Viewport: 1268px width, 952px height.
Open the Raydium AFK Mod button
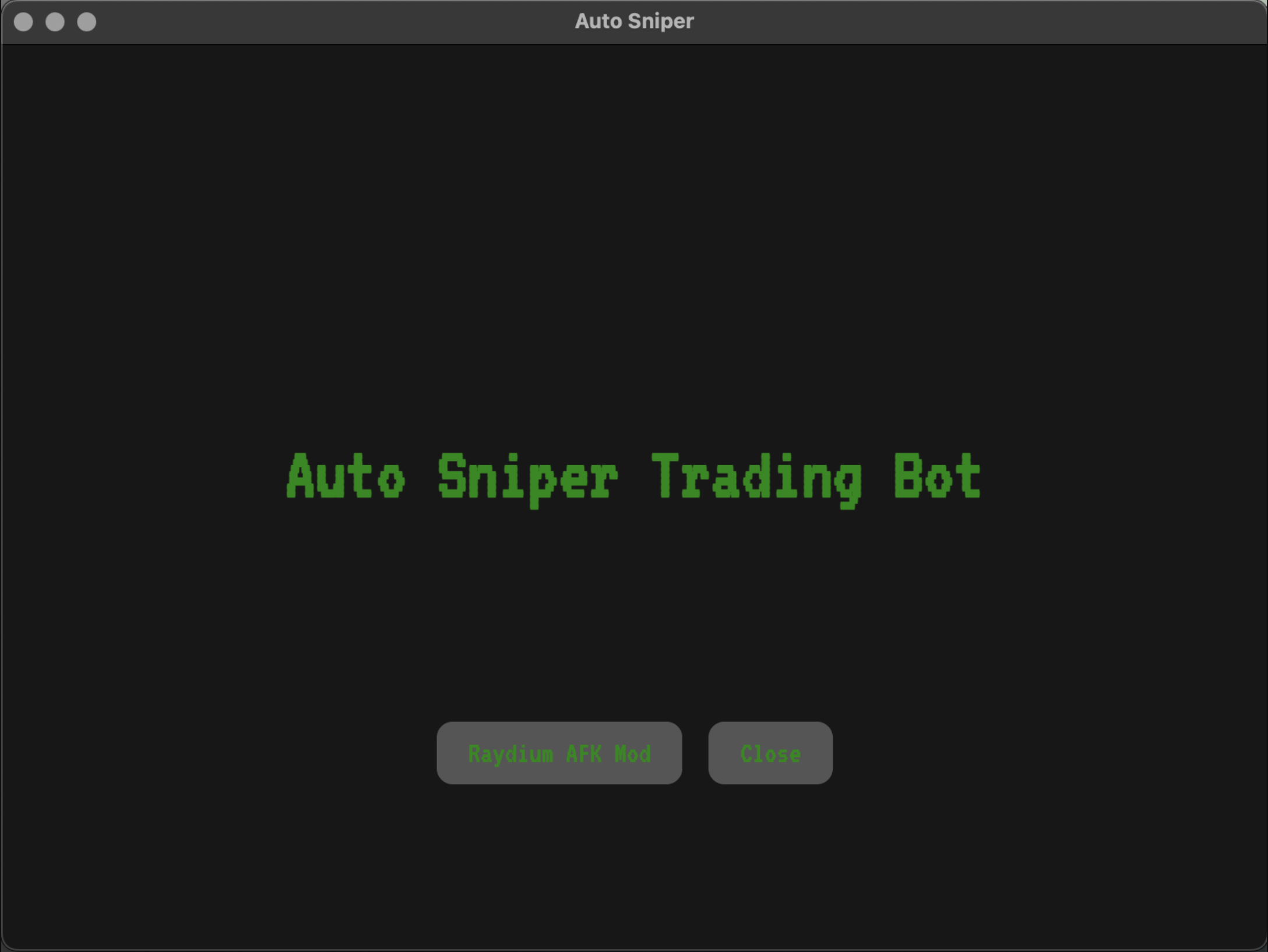click(x=559, y=753)
